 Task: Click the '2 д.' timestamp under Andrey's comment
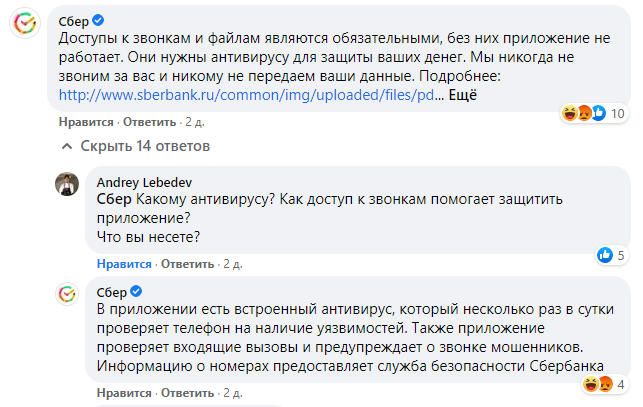(232, 264)
